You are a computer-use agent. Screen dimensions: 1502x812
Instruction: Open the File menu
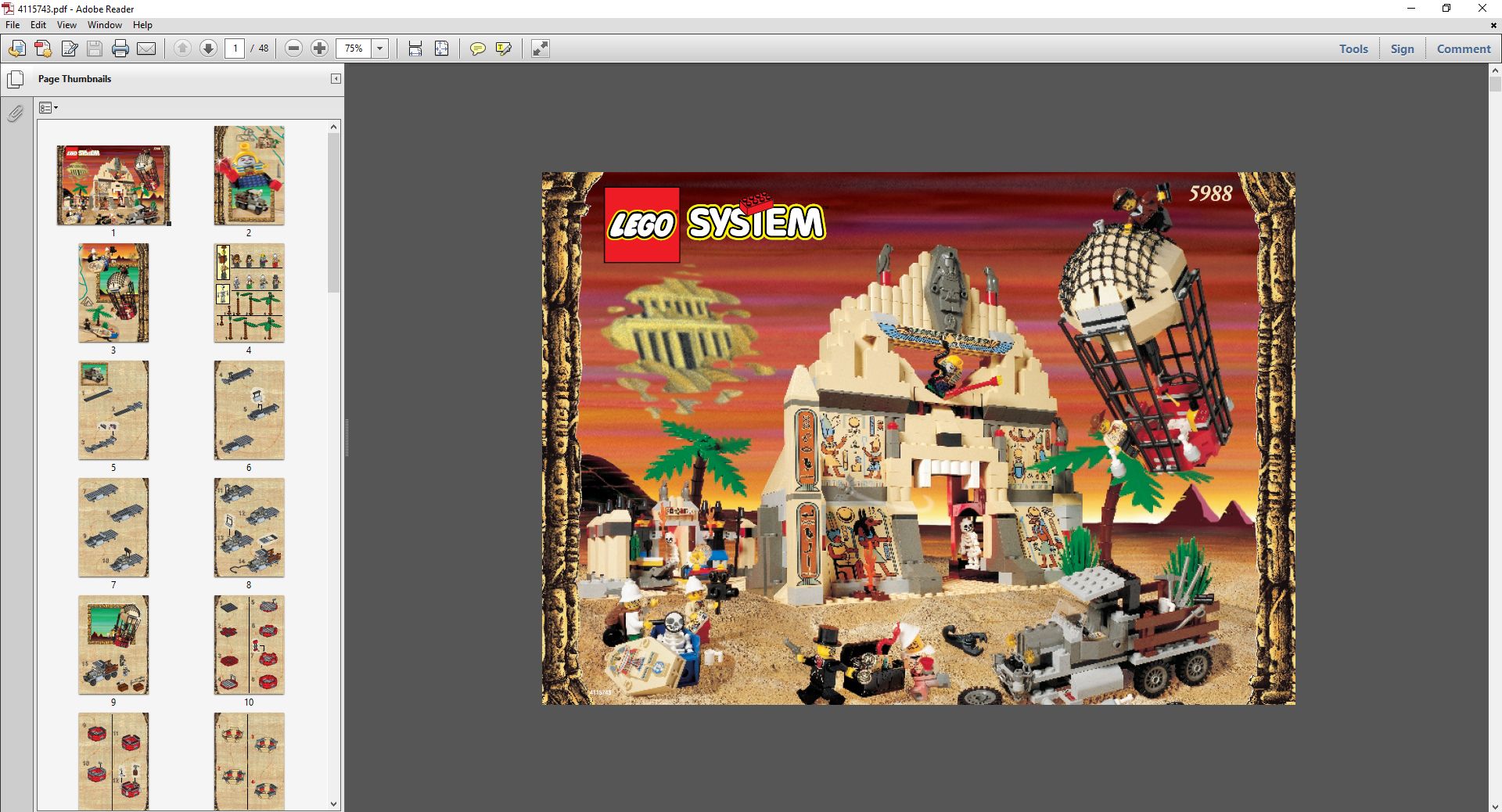tap(13, 25)
